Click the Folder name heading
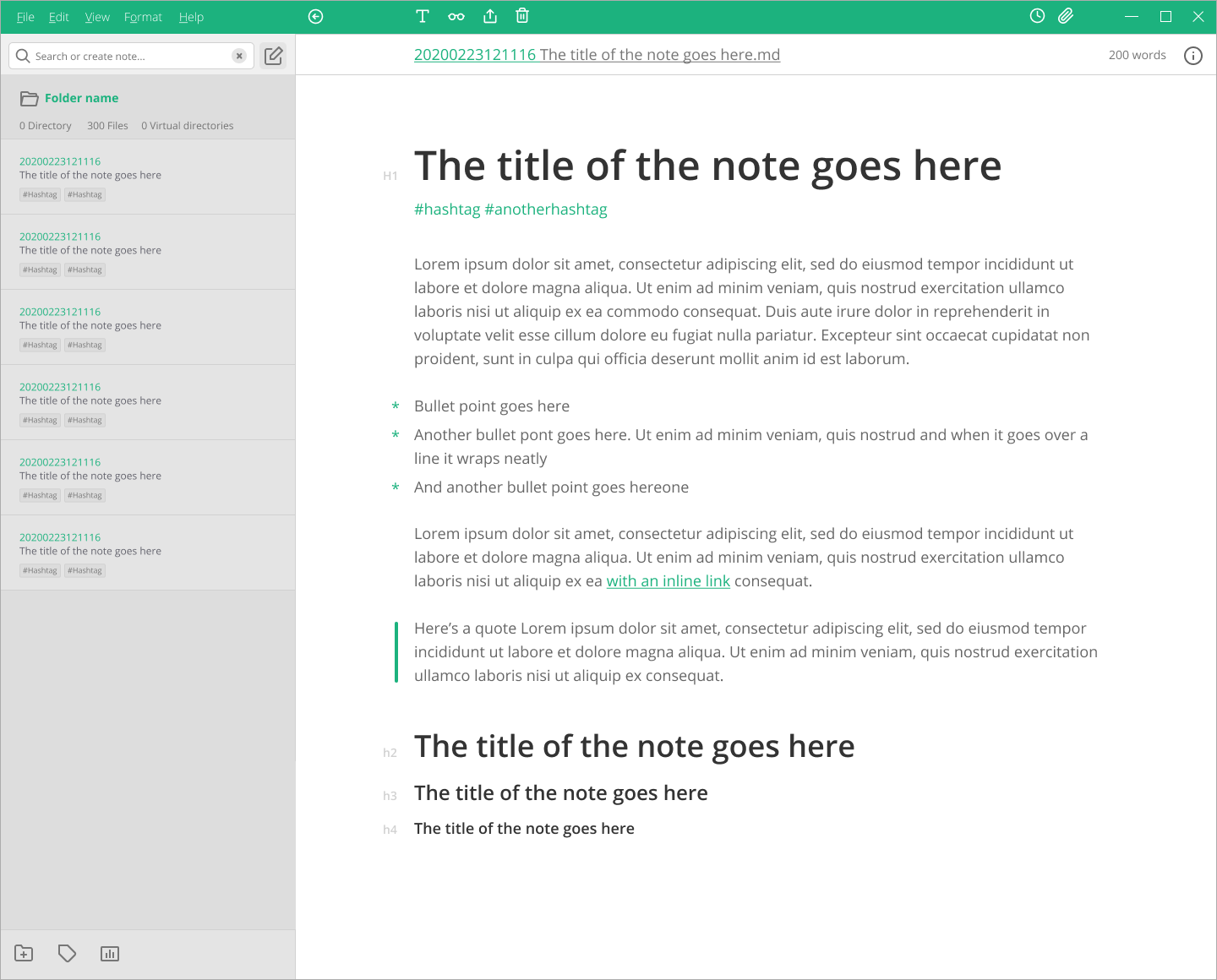Screen dimensions: 1217x980 click(x=81, y=98)
